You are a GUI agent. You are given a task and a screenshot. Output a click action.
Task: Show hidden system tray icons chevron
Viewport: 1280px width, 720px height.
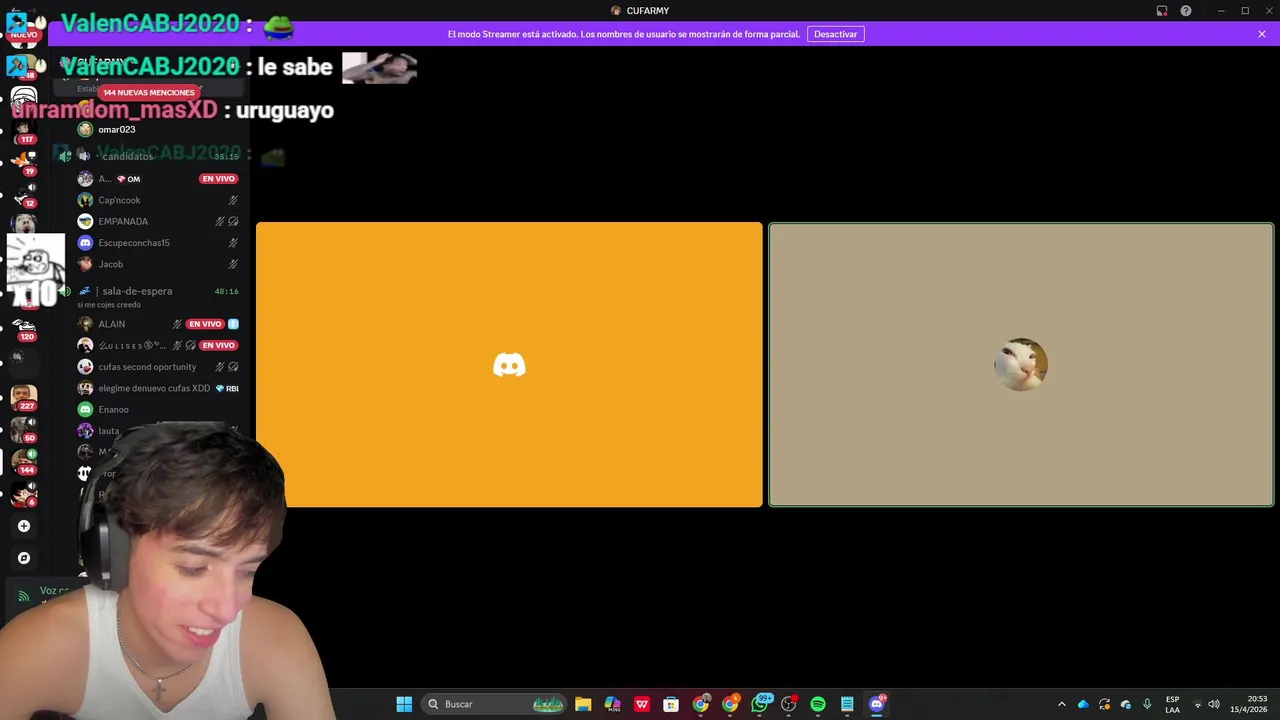coord(1062,704)
